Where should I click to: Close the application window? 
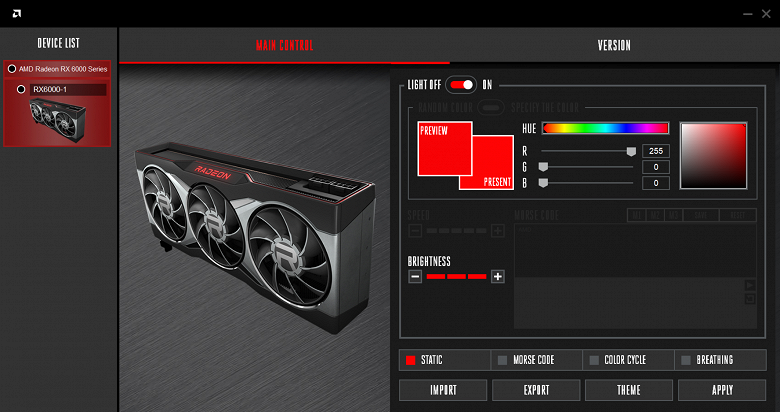[x=766, y=14]
